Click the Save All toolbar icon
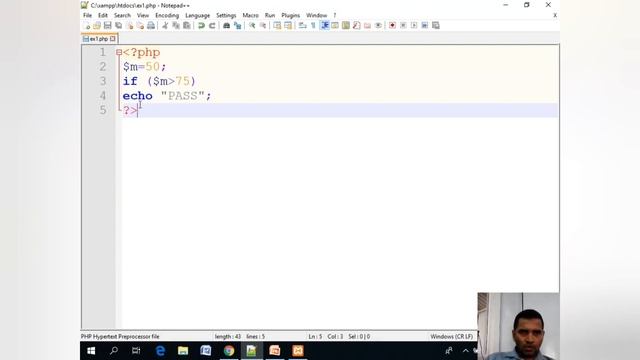This screenshot has width=640, height=360. pos(118,26)
